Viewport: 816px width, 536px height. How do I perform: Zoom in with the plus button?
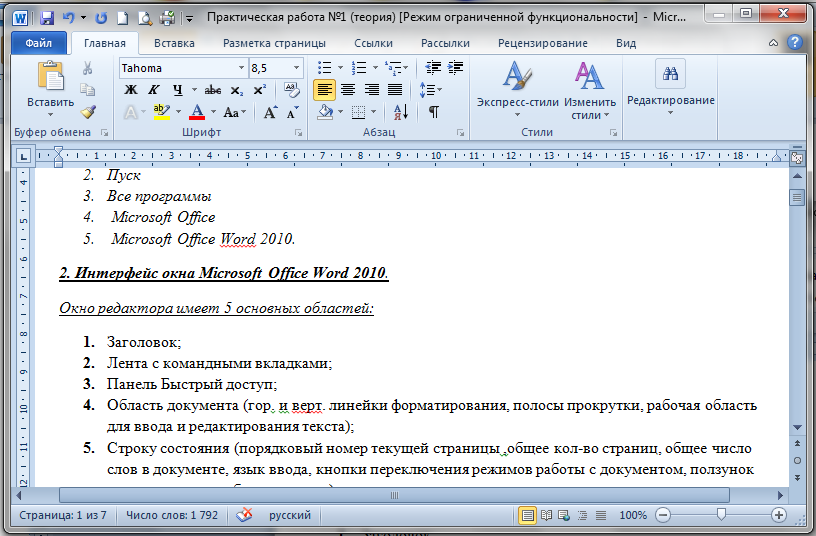(779, 515)
